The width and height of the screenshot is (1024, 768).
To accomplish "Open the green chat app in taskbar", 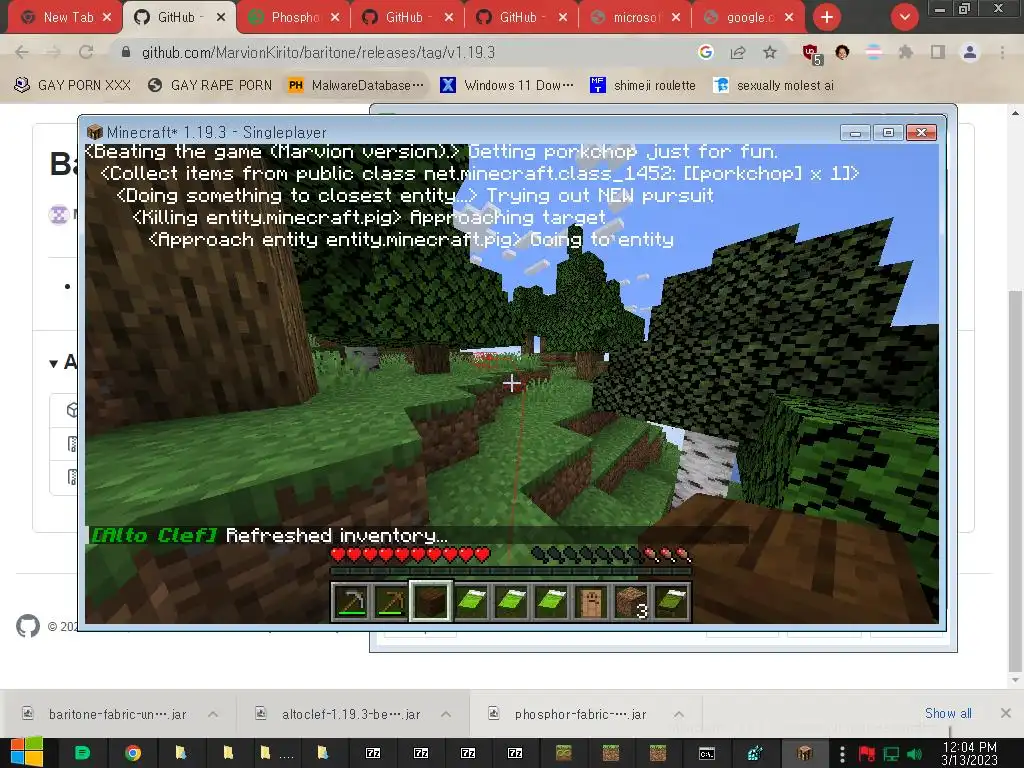I will click(82, 753).
